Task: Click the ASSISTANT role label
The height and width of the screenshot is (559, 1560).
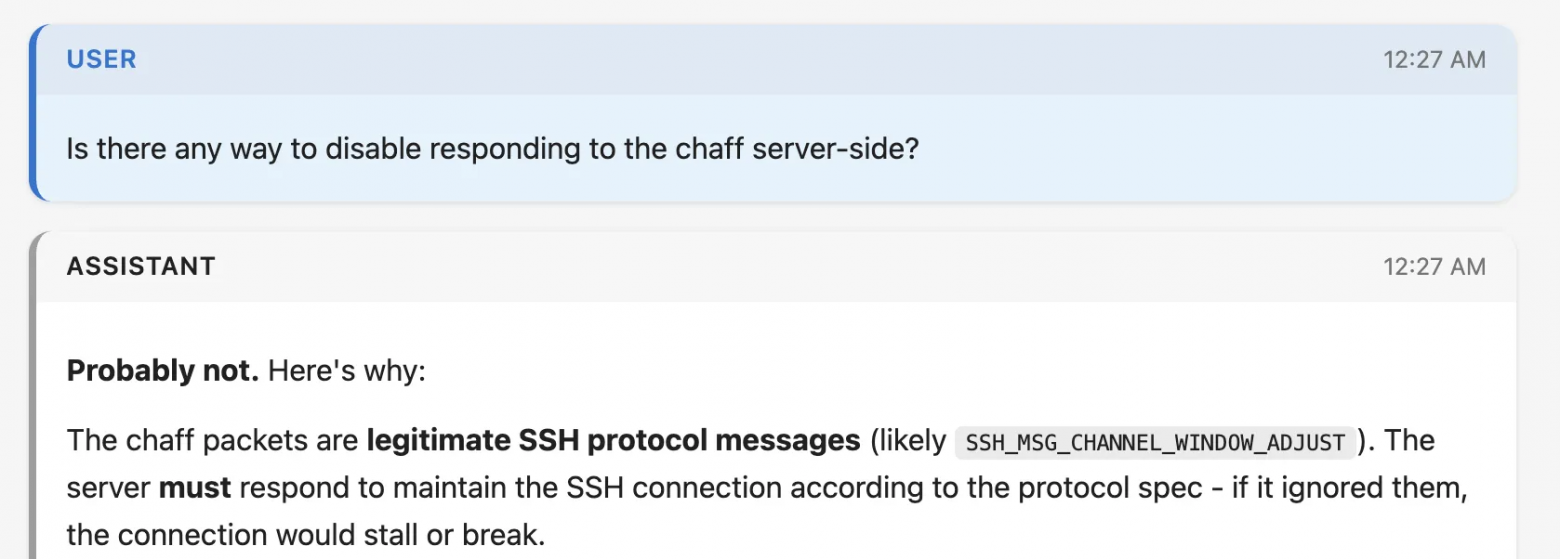Action: 141,266
